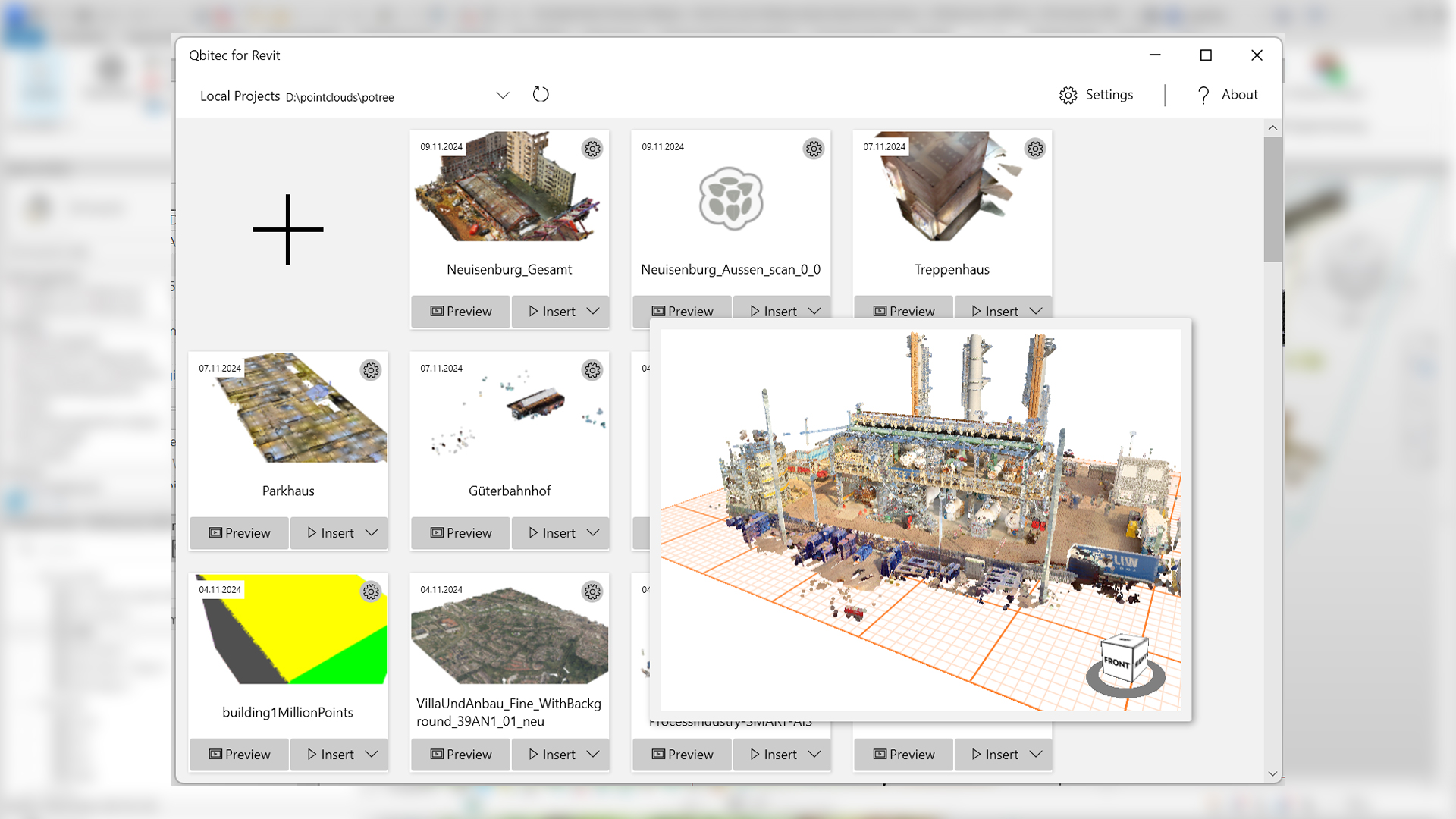Open gear icon on building1MillionPoints card
Image resolution: width=1456 pixels, height=819 pixels.
(371, 591)
